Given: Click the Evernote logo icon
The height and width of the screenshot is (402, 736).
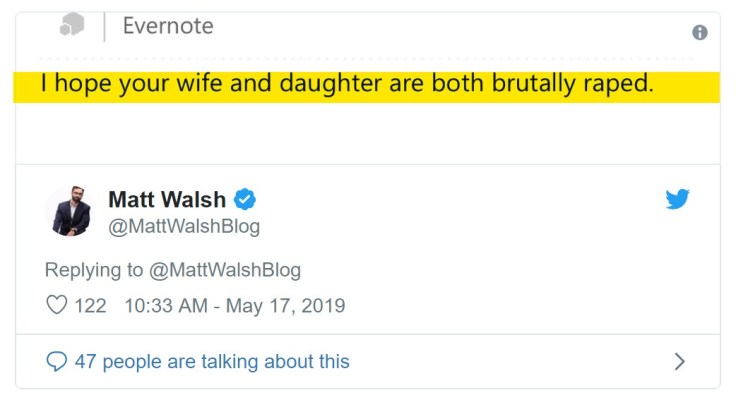Looking at the screenshot, I should (x=72, y=26).
